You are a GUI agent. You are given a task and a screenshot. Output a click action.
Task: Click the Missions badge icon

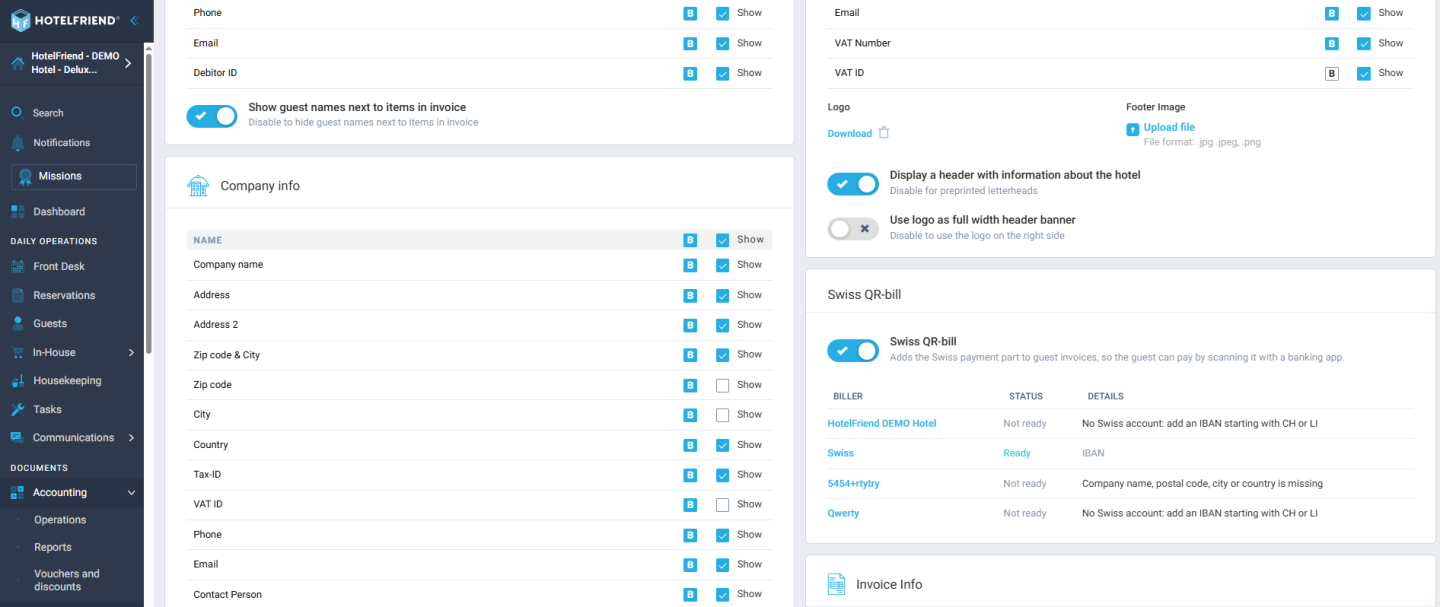click(x=25, y=177)
